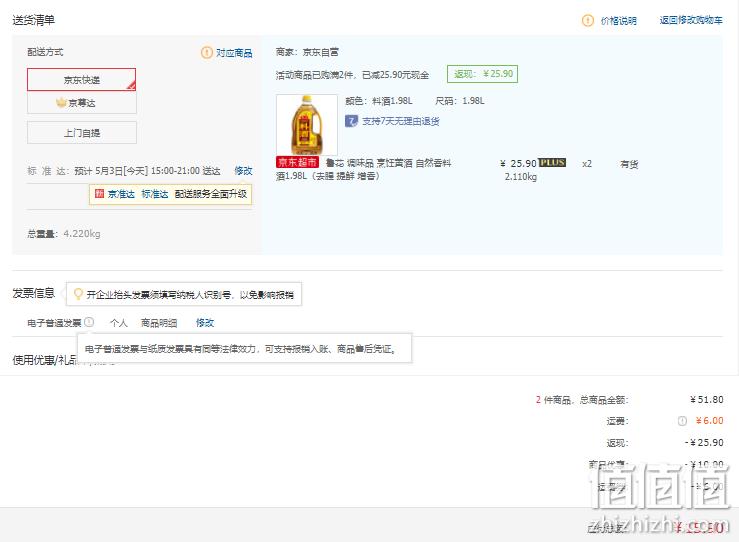739x542 pixels.
Task: Click 个人 invoice title text
Action: [x=119, y=323]
